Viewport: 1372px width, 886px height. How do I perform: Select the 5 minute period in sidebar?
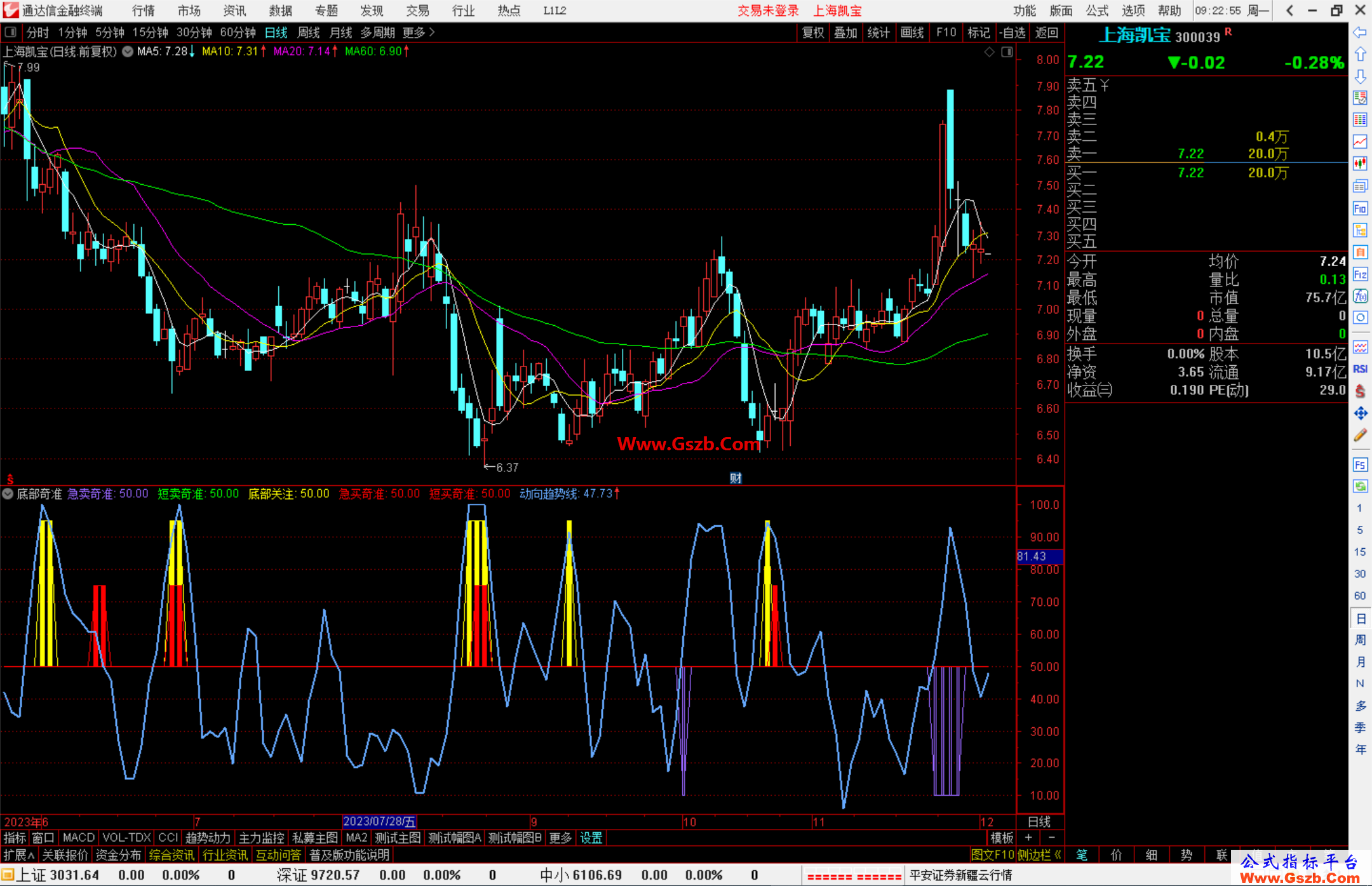pyautogui.click(x=1359, y=530)
